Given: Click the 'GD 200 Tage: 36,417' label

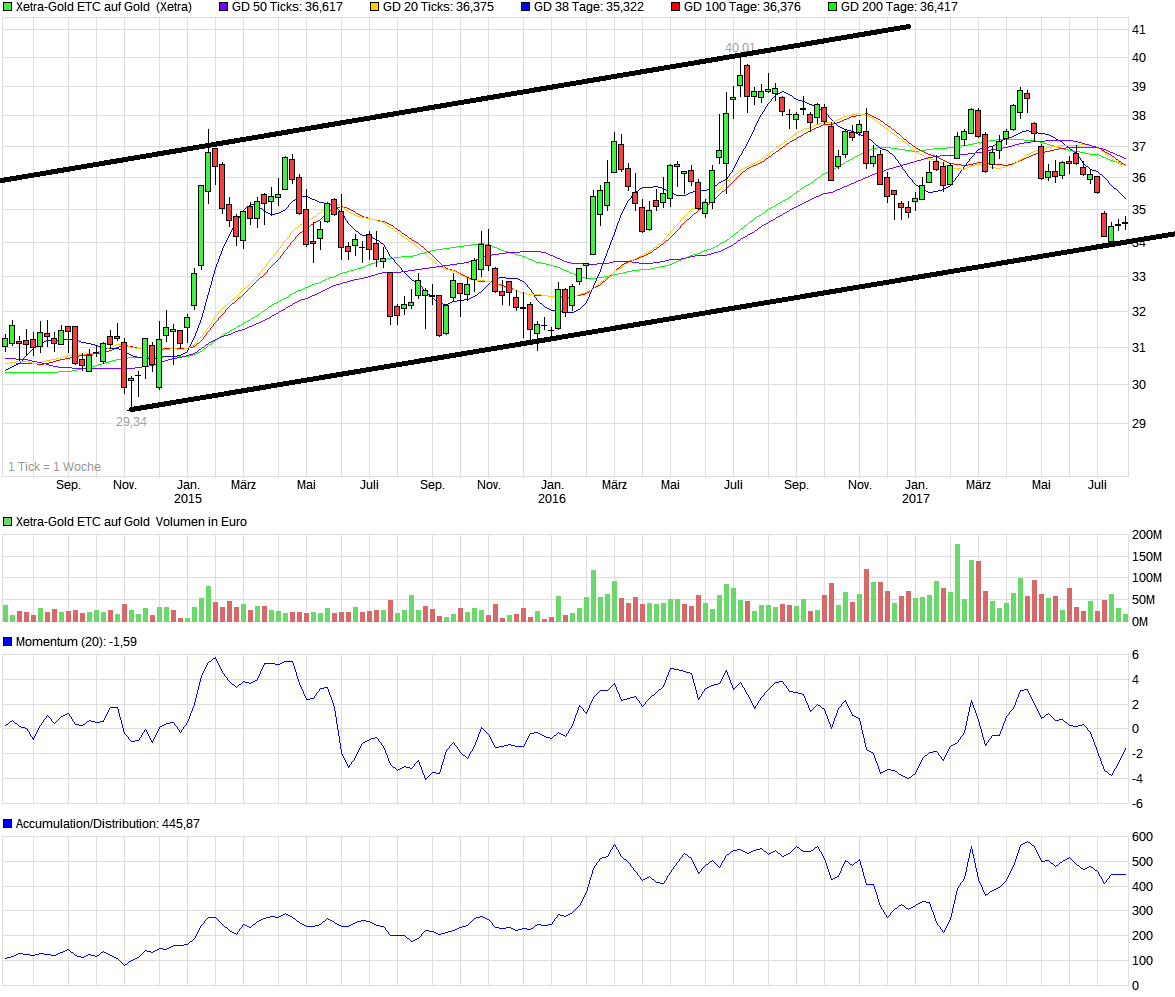Looking at the screenshot, I should point(899,7).
